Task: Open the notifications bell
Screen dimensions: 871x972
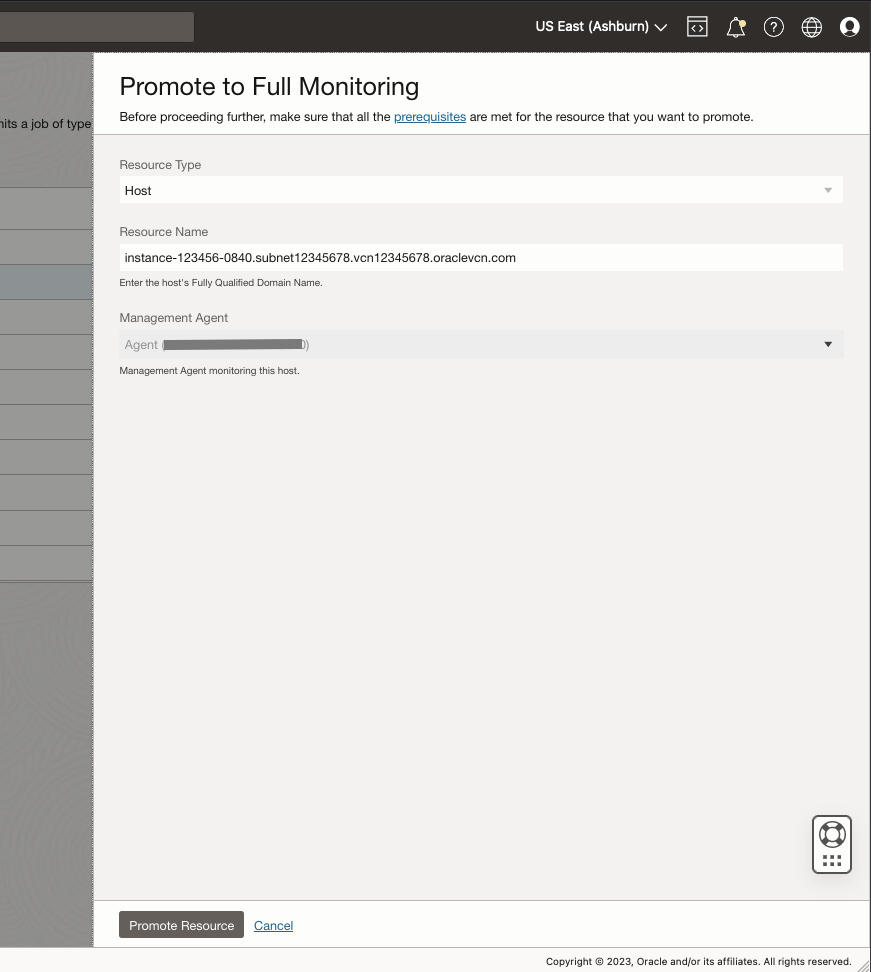Action: (x=736, y=27)
